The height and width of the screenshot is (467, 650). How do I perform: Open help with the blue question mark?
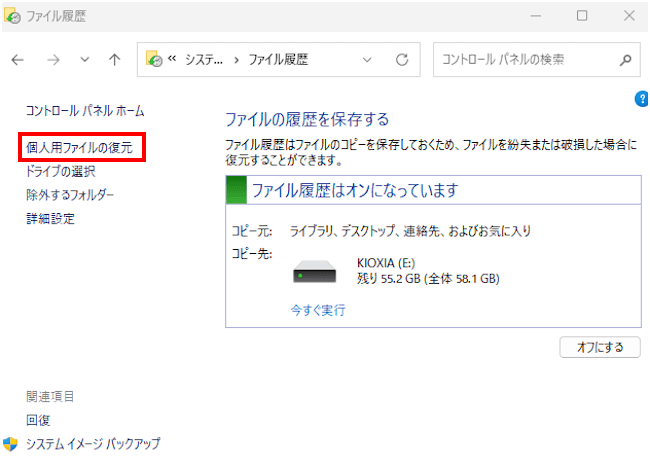[641, 99]
